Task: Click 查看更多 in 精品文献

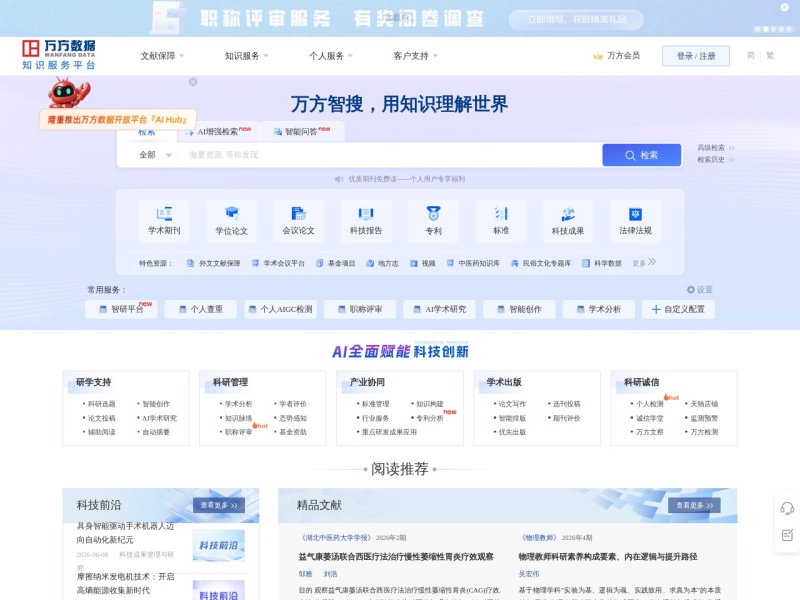Action: pos(694,505)
